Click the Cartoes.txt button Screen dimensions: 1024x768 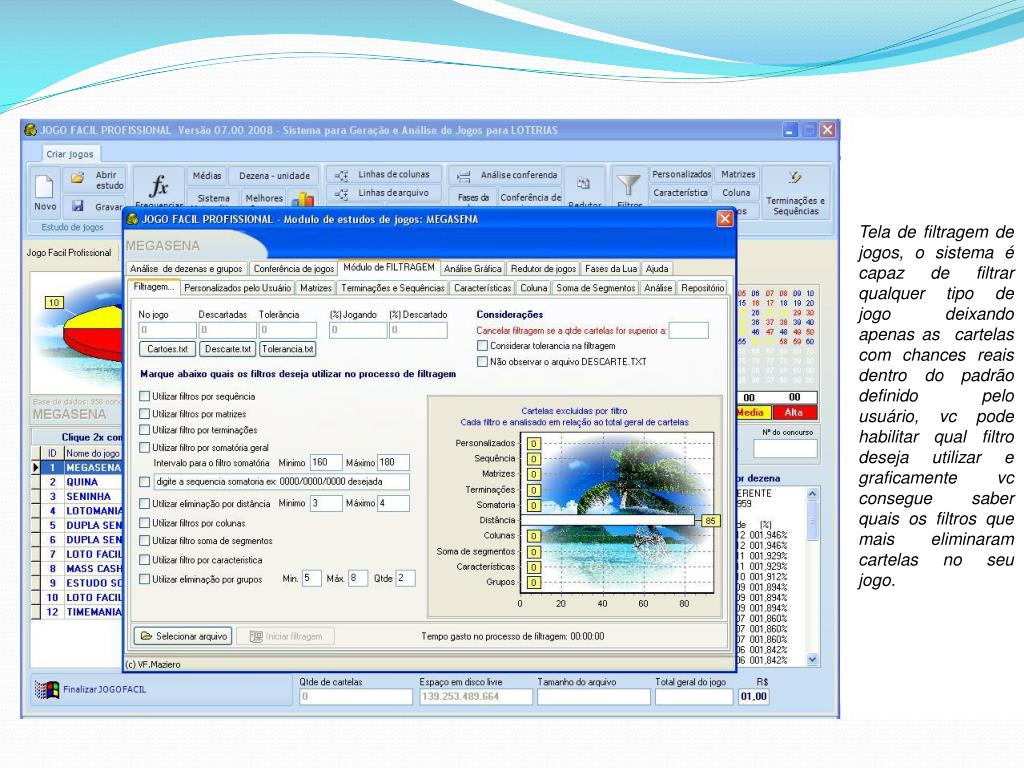pyautogui.click(x=167, y=349)
